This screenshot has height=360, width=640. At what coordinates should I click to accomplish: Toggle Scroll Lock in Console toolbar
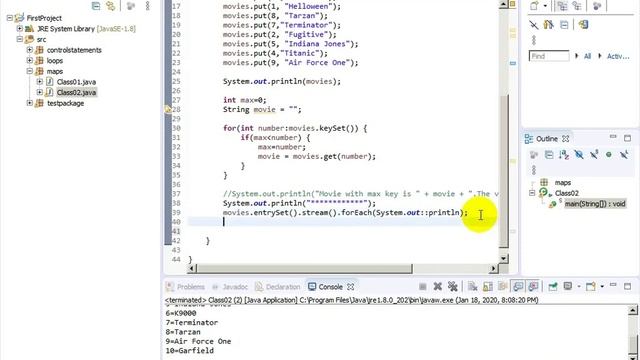pos(488,287)
